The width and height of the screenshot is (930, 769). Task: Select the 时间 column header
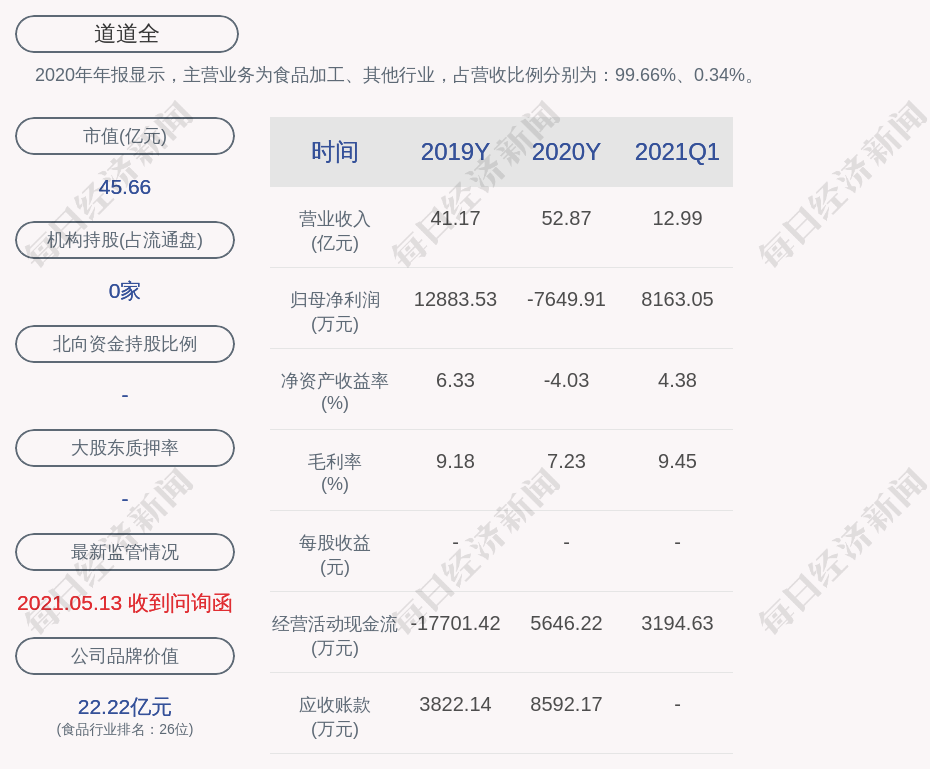335,152
